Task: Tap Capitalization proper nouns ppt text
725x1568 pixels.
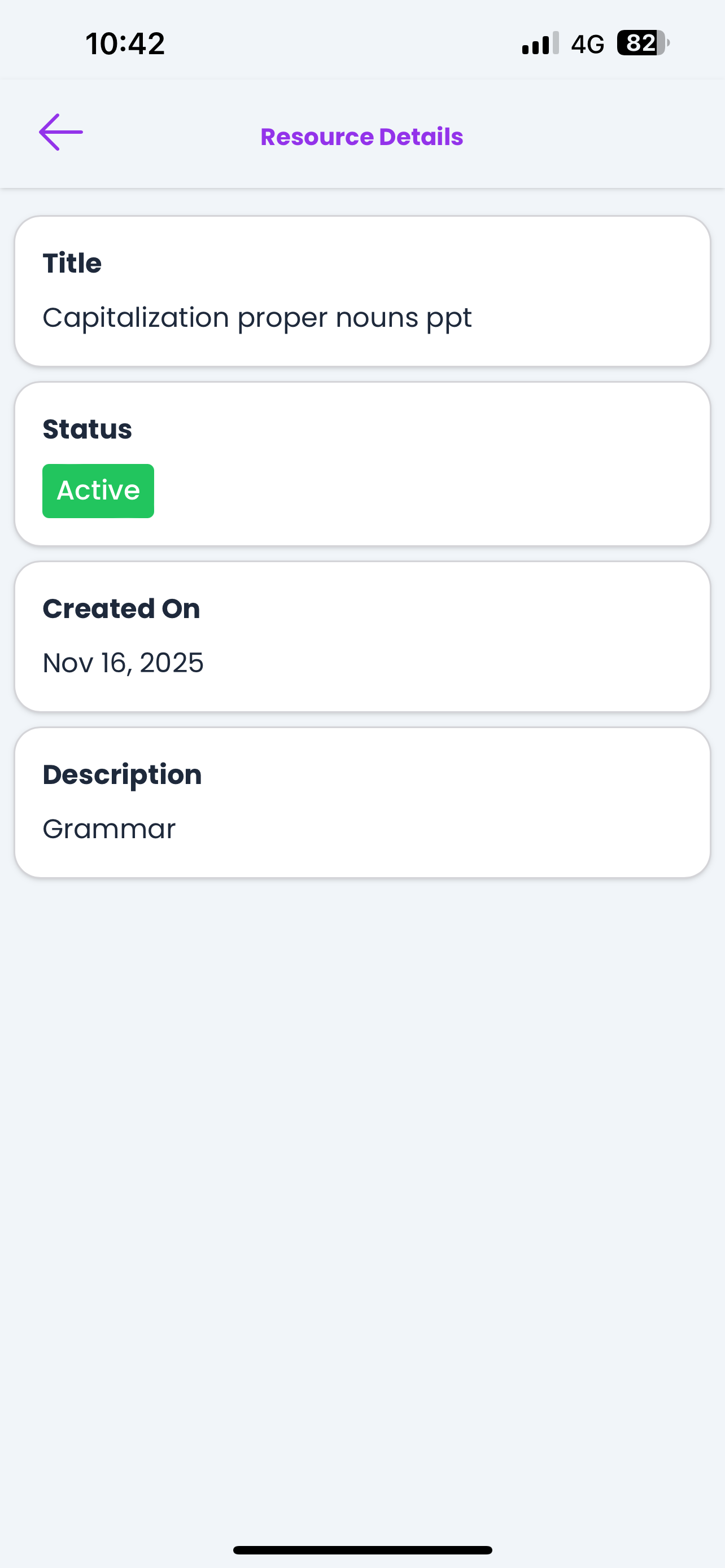Action: [257, 318]
